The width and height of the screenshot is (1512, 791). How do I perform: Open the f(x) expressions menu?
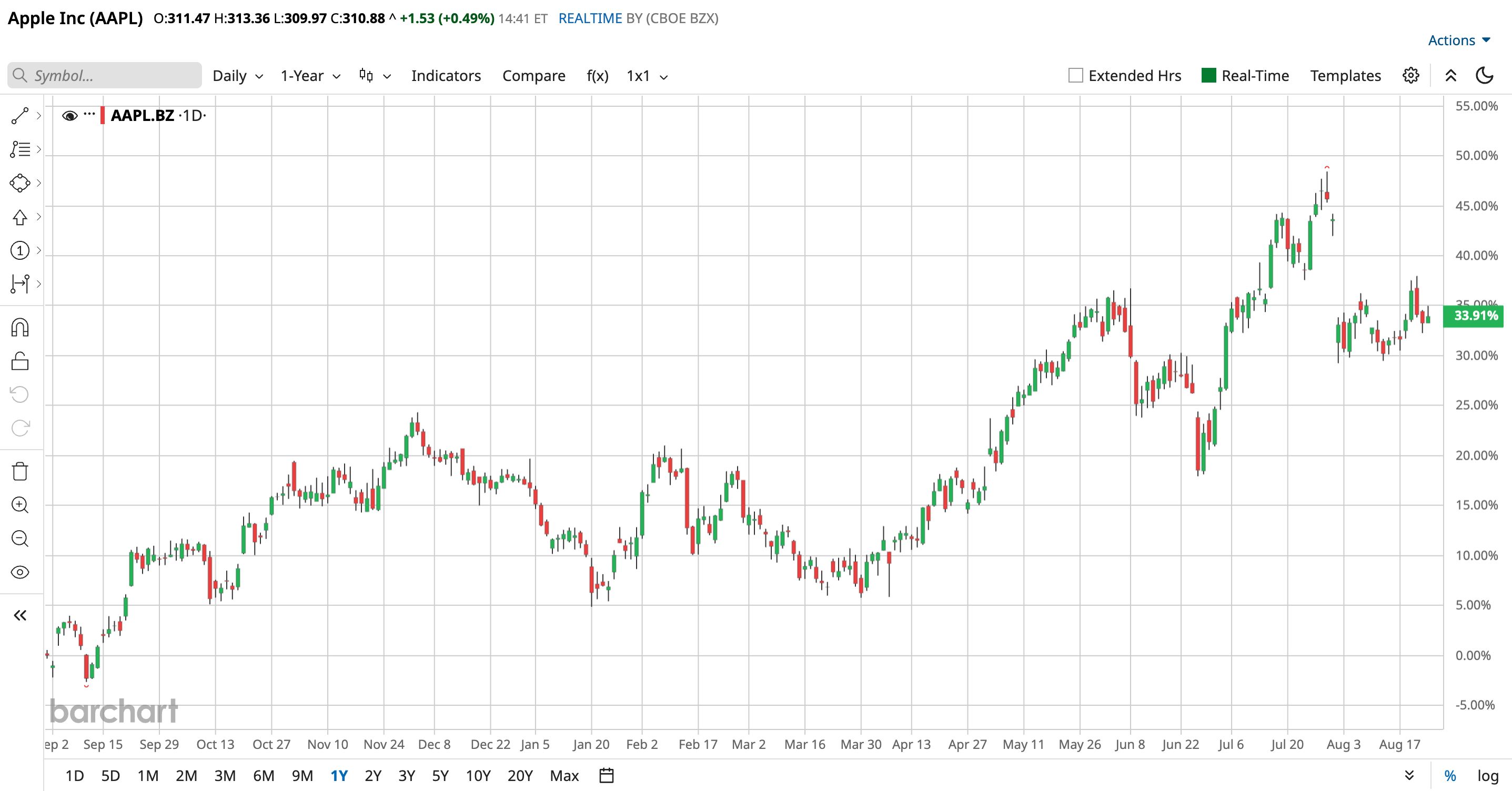click(598, 76)
